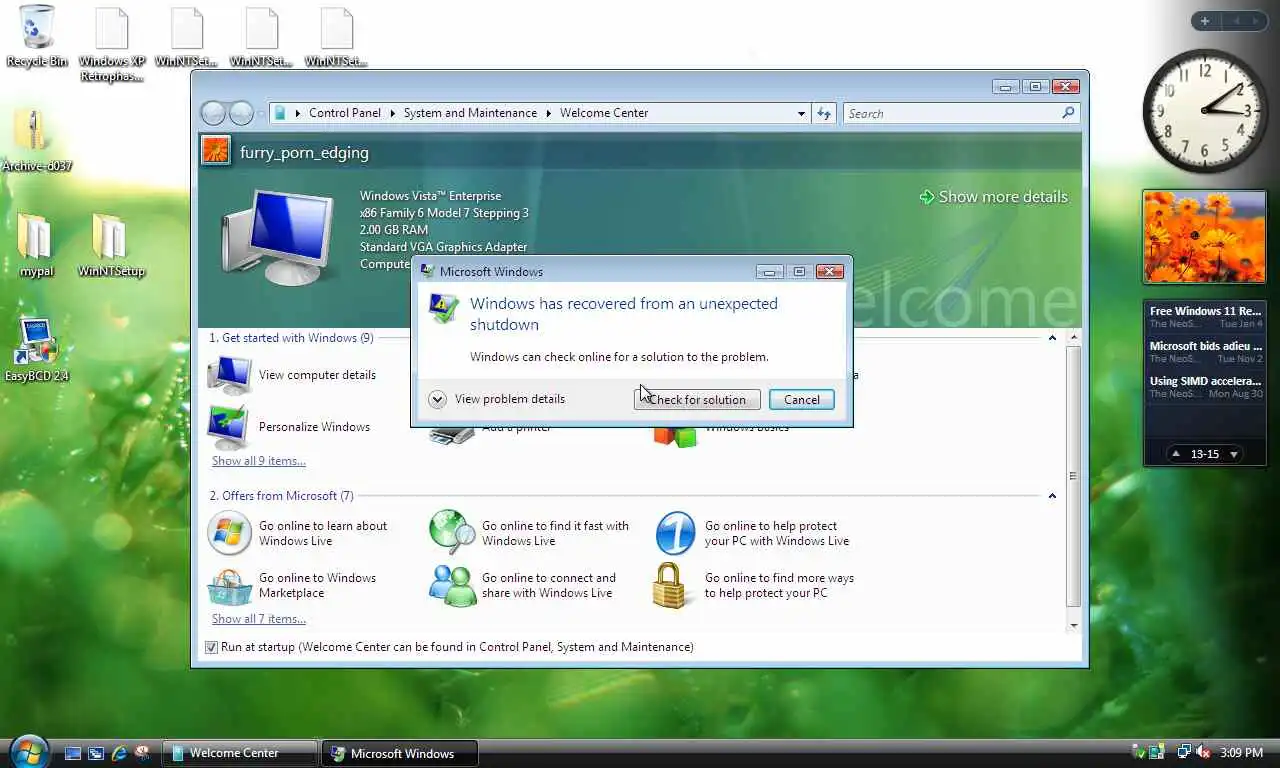Collapse Get started with Windows section
1280x768 pixels.
tap(1052, 338)
